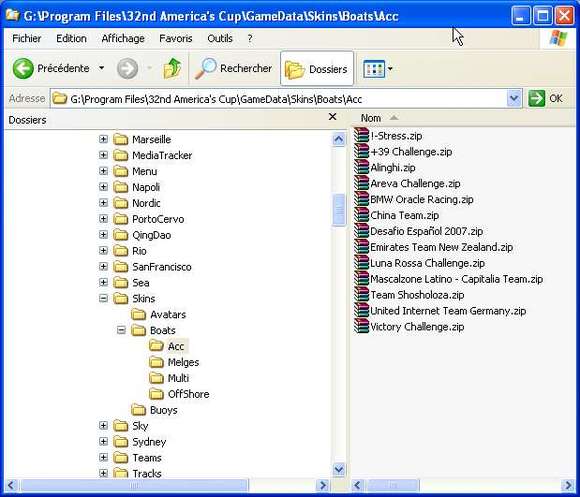Select Luna Rossa Challenge.zip archive icon
Image resolution: width=580 pixels, height=497 pixels.
point(361,263)
